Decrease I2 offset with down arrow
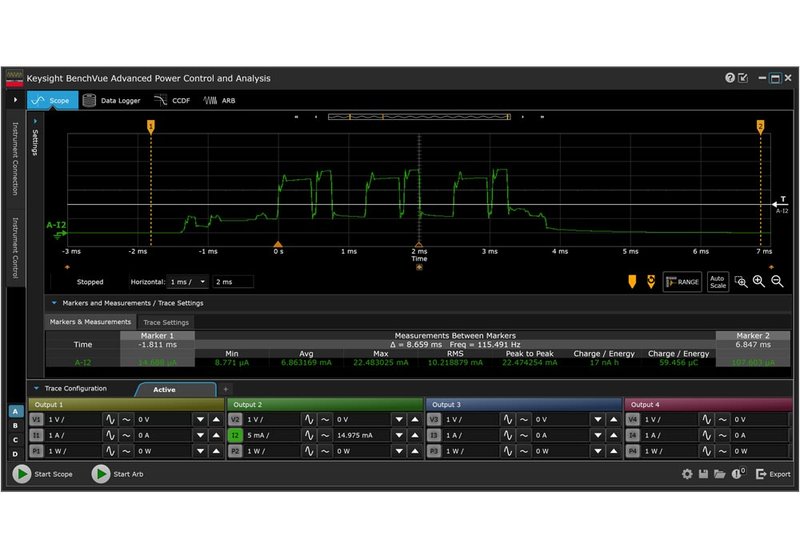 pos(399,435)
